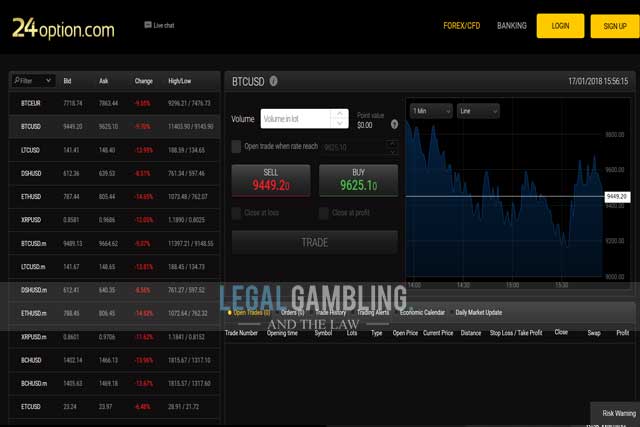Switch to Orders tab

292,313
